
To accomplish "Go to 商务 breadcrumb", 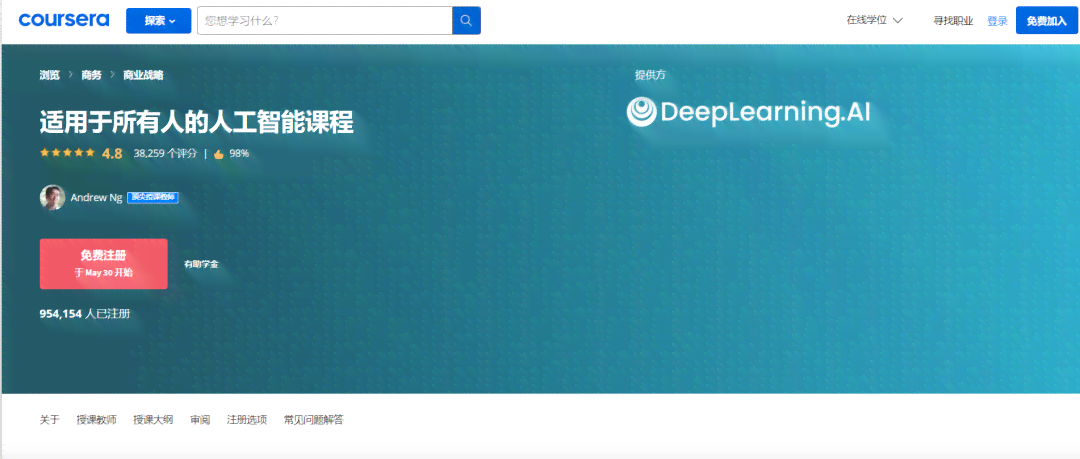I will click(x=92, y=76).
